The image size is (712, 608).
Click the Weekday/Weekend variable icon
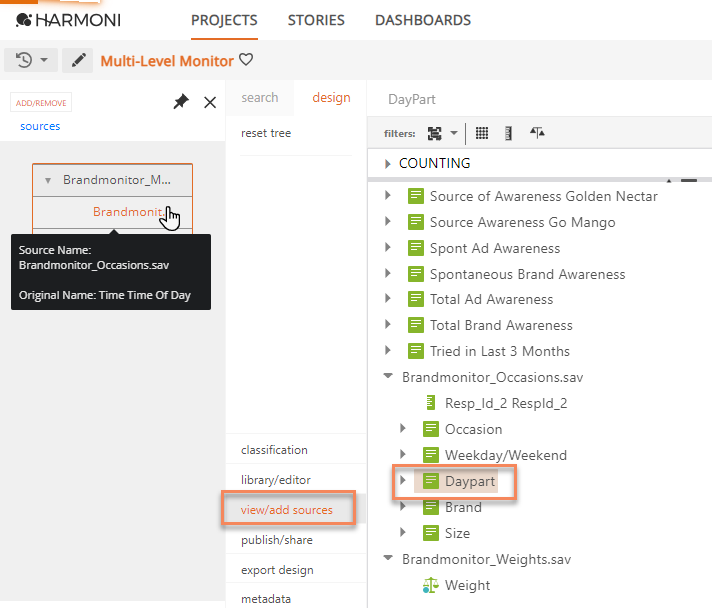coord(430,455)
